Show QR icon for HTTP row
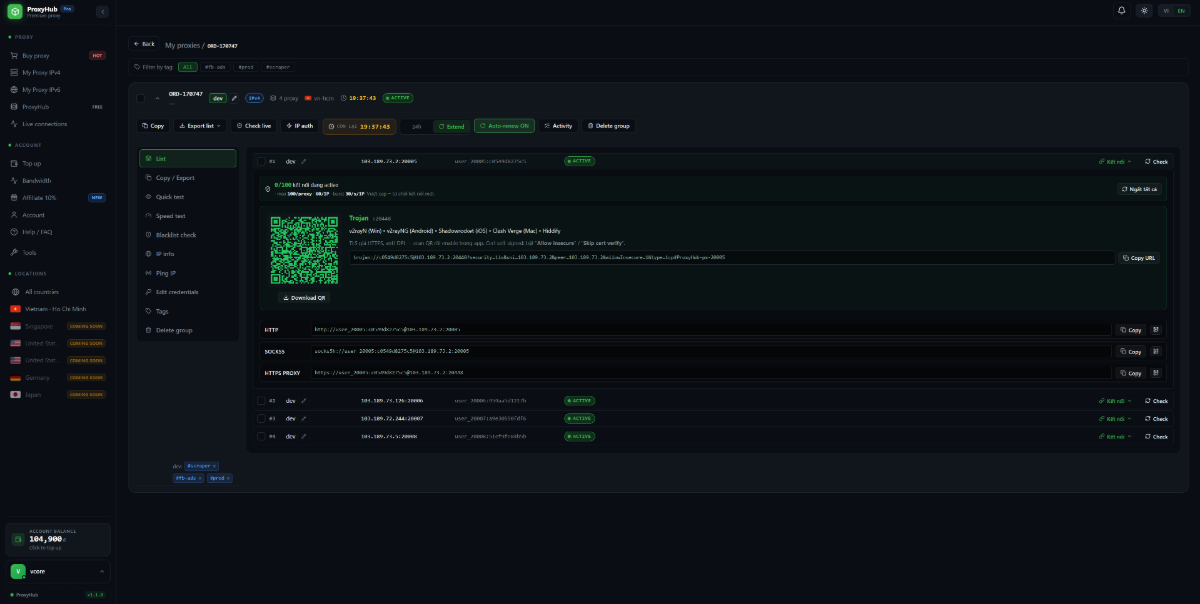This screenshot has height=604, width=1200. 1155,329
